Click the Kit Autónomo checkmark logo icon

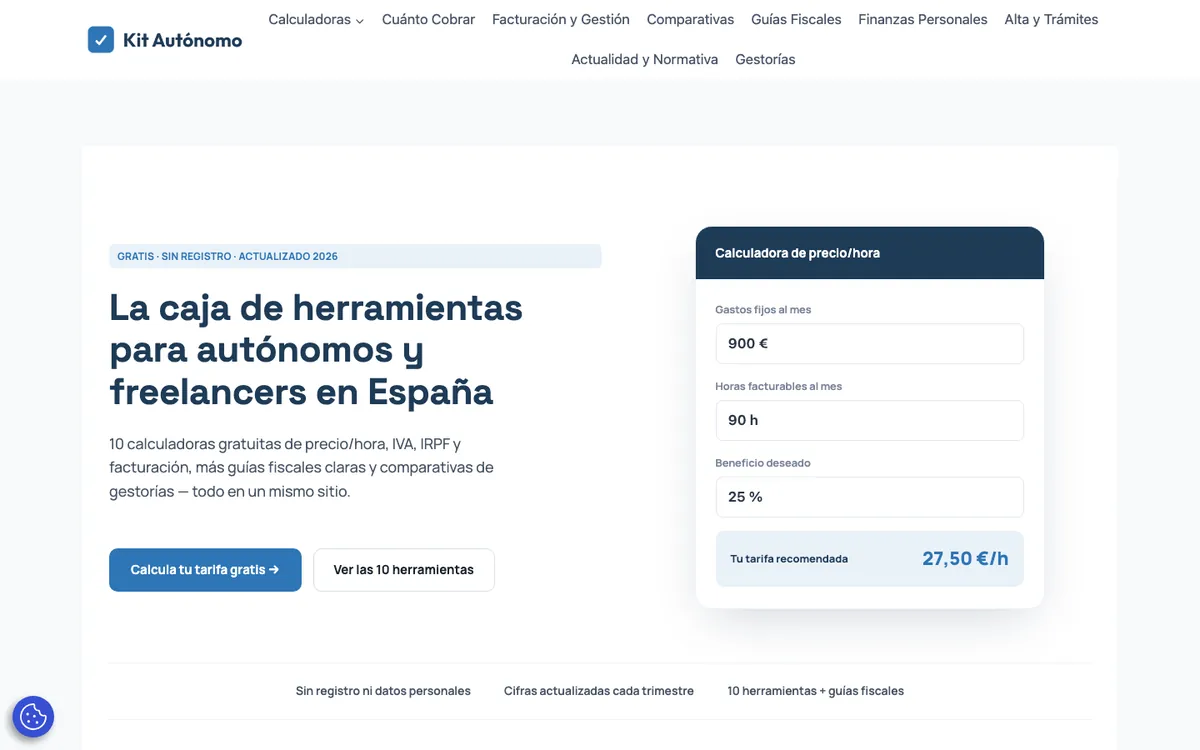click(x=101, y=40)
